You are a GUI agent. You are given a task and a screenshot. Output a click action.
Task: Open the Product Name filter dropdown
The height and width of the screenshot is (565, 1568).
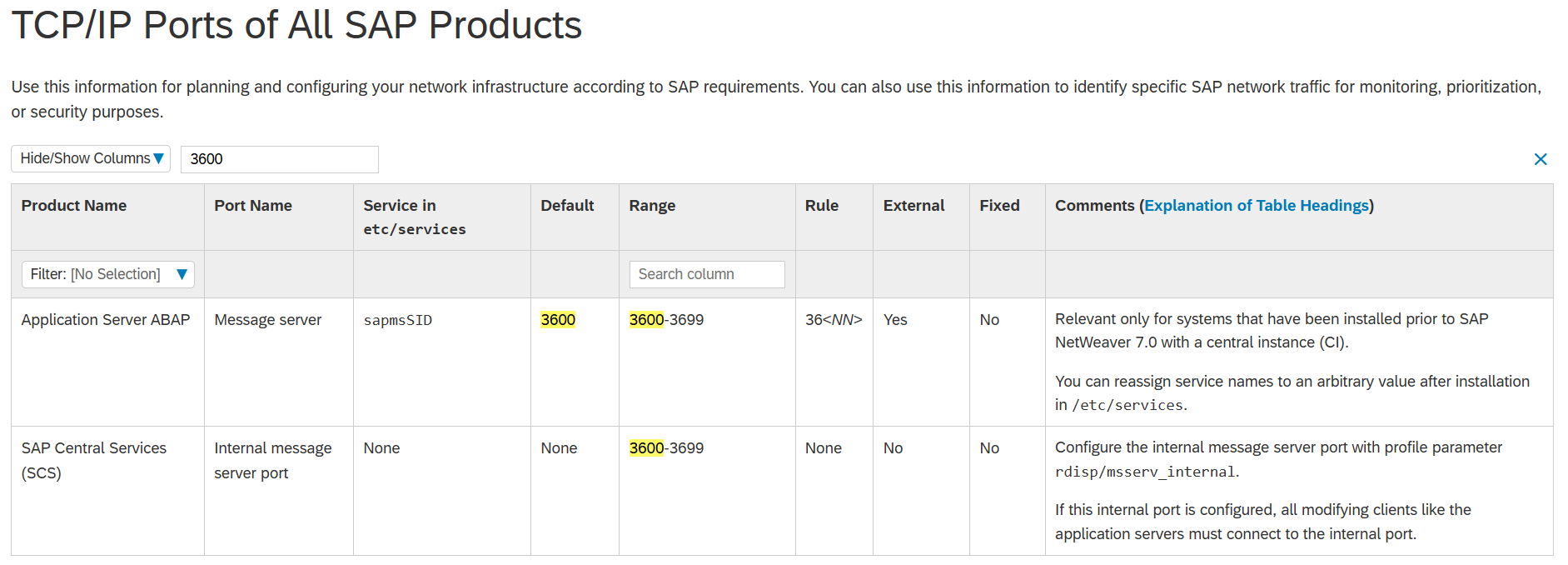pyautogui.click(x=108, y=274)
